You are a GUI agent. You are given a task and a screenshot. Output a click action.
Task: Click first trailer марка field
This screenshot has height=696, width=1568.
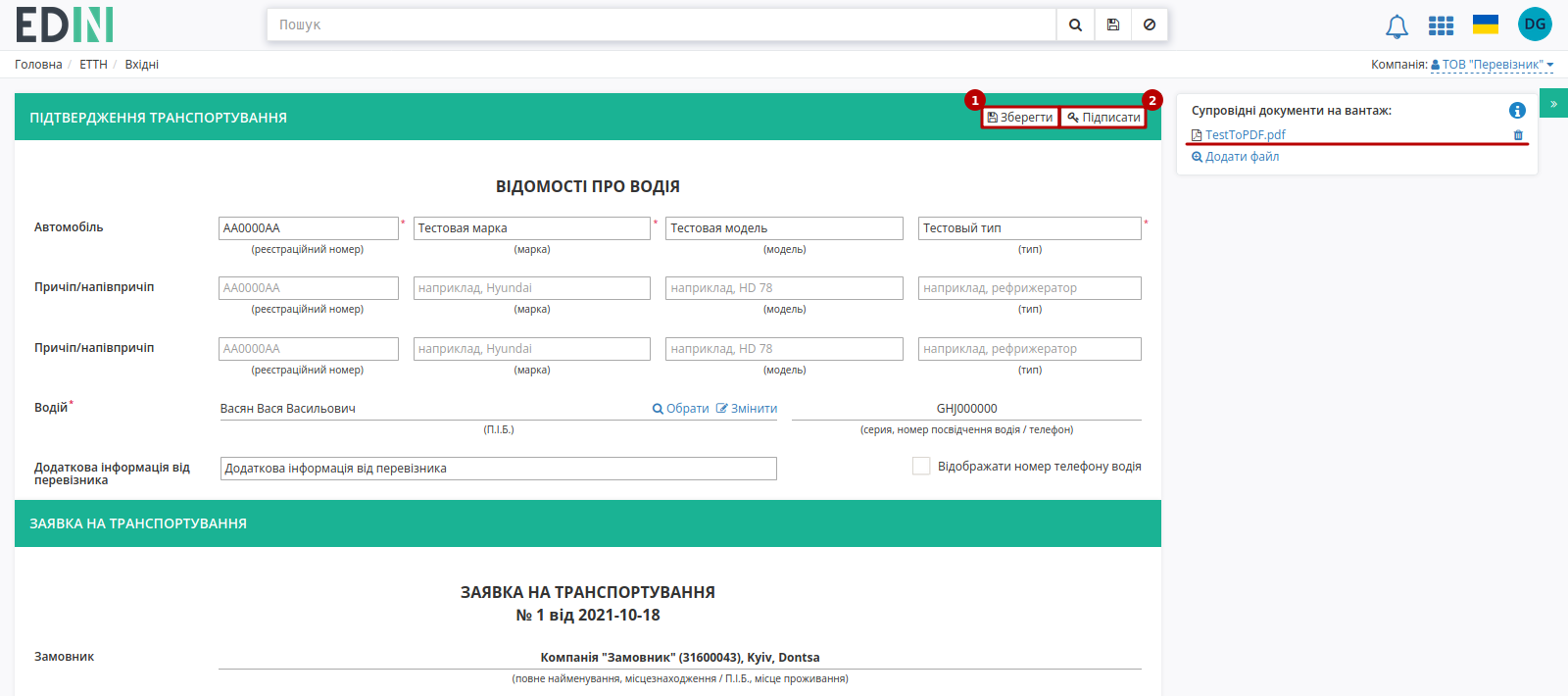(532, 288)
